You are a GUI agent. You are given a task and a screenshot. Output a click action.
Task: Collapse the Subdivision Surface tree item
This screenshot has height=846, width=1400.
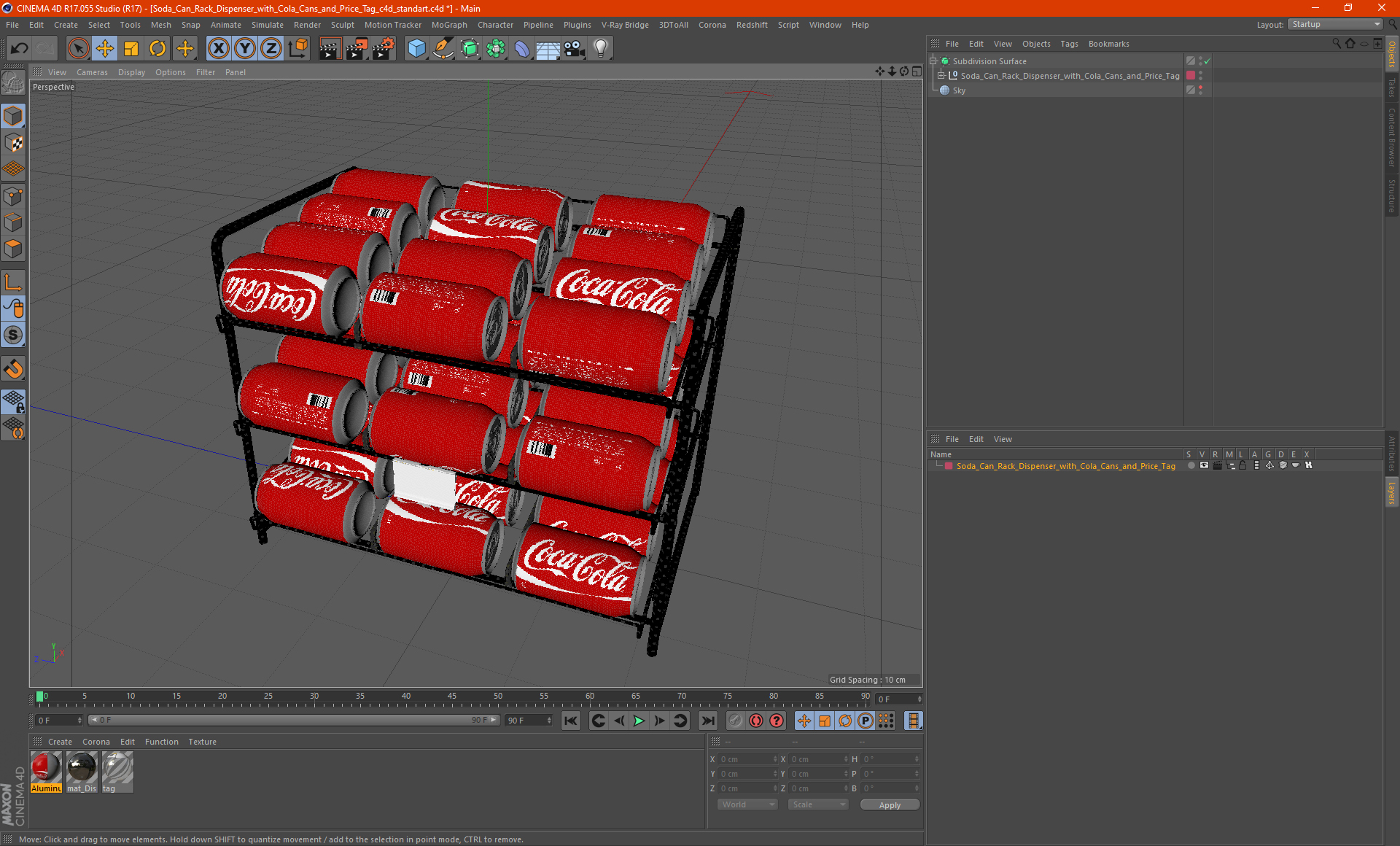[x=933, y=61]
